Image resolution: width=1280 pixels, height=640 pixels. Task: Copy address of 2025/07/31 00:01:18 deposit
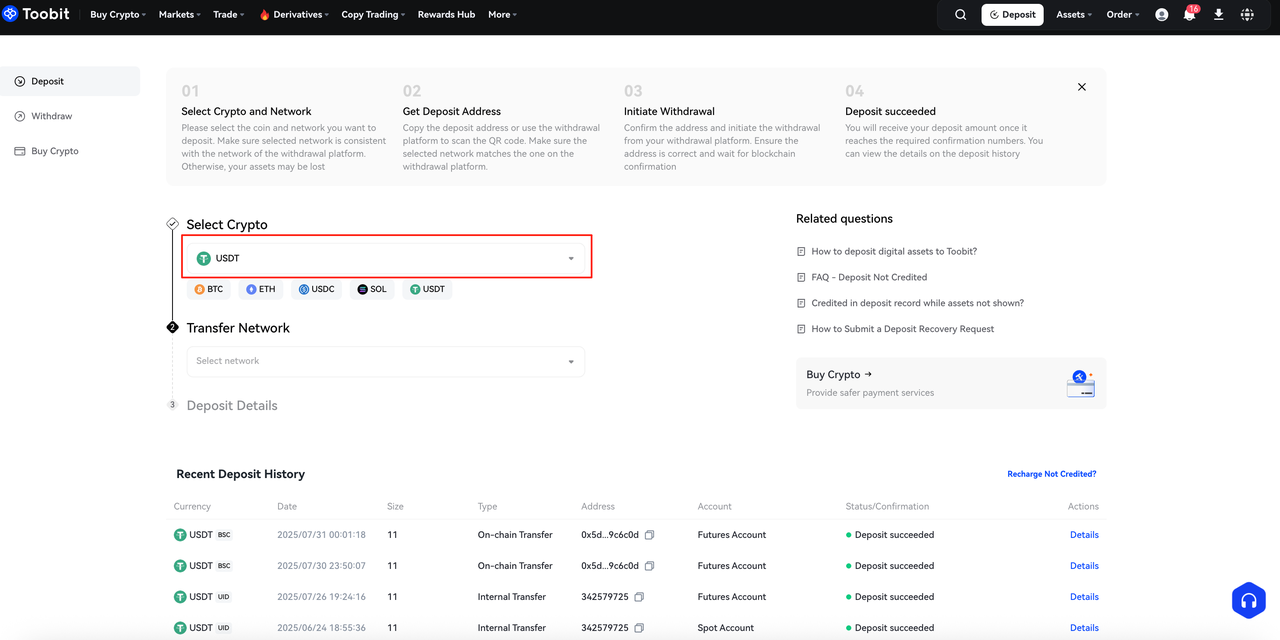pos(649,535)
